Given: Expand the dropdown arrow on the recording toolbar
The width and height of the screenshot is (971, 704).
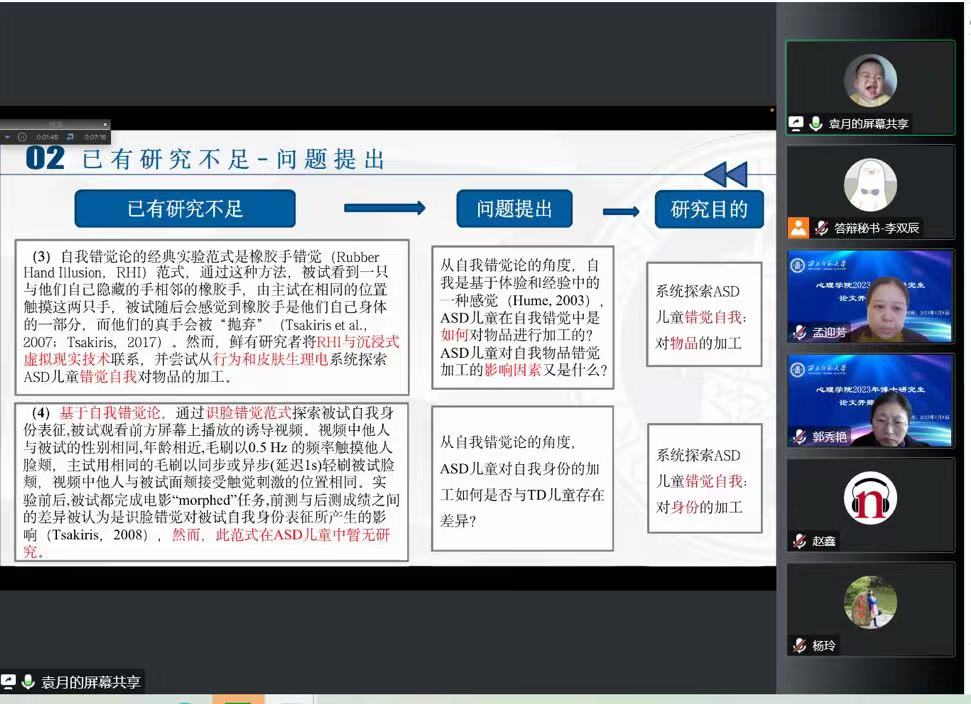Looking at the screenshot, I should click(x=7, y=136).
